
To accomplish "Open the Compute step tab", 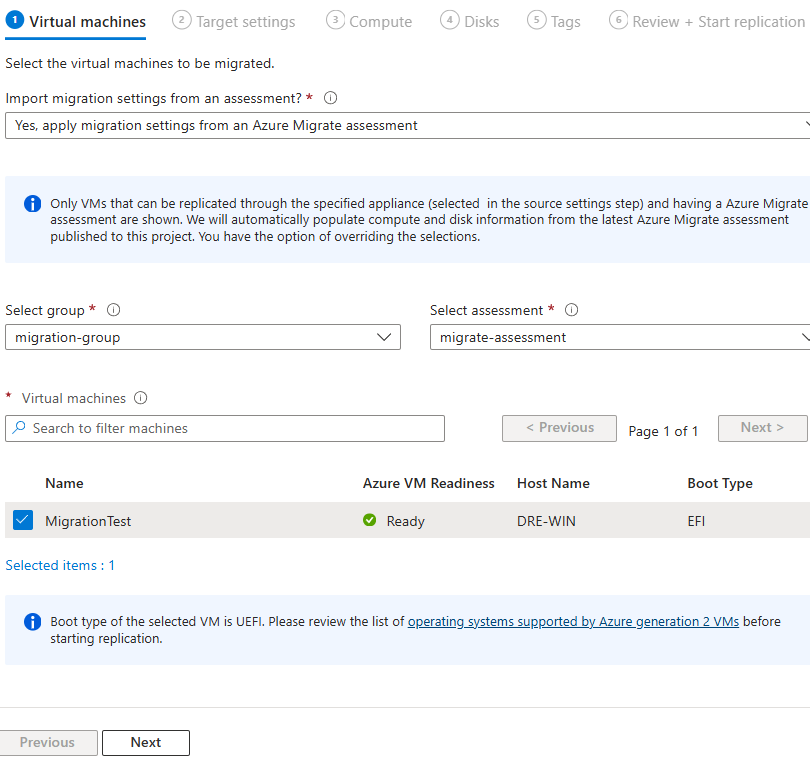I will [x=369, y=22].
